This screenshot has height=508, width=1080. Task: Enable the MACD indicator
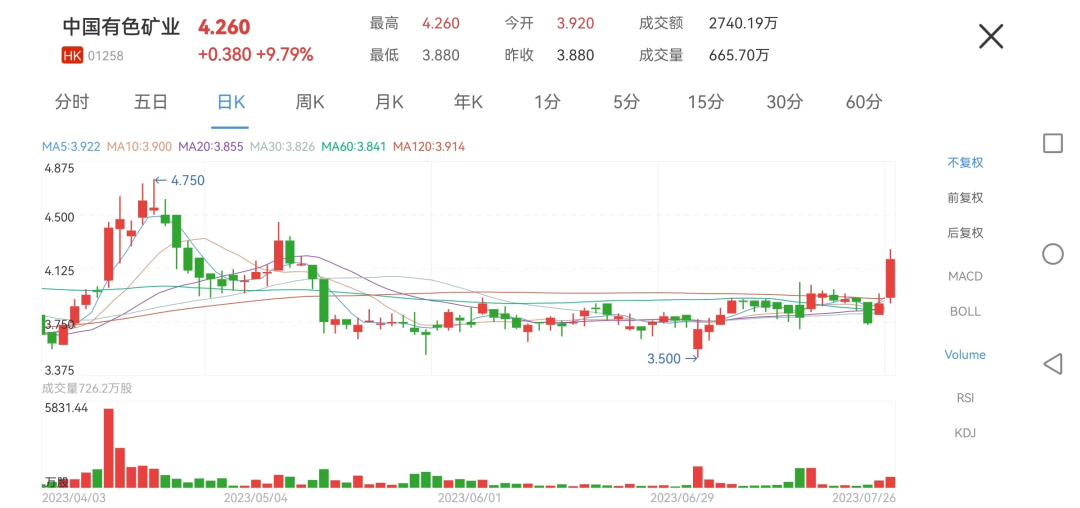[965, 276]
